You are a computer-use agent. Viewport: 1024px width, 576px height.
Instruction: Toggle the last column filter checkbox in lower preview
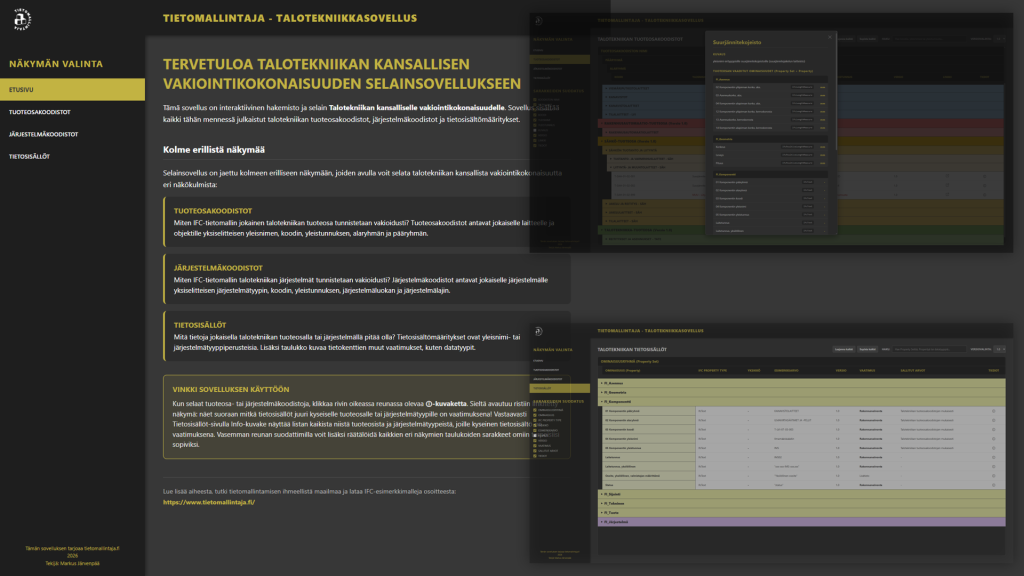(535, 457)
